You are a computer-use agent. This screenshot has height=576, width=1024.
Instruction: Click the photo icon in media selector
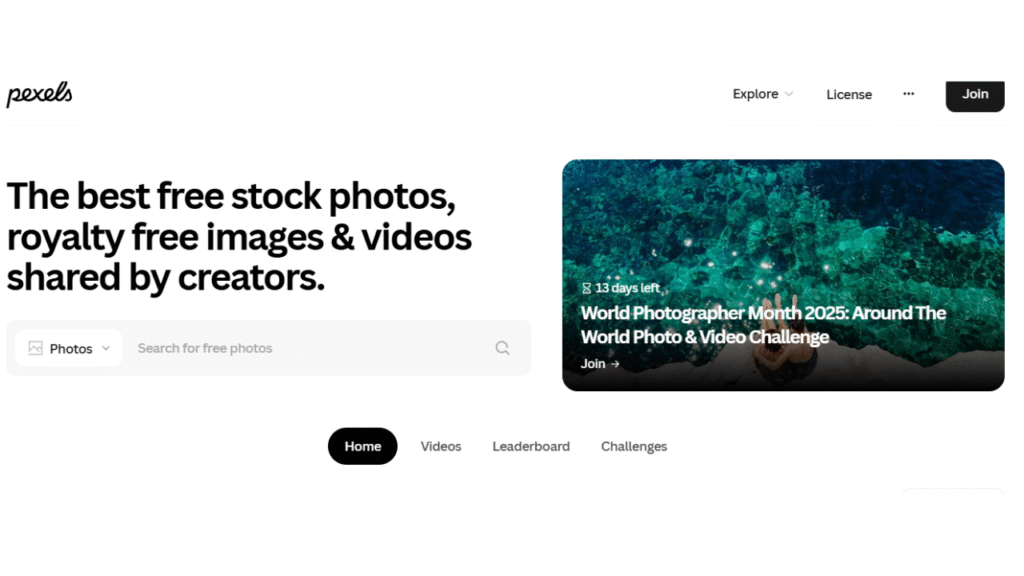click(35, 348)
